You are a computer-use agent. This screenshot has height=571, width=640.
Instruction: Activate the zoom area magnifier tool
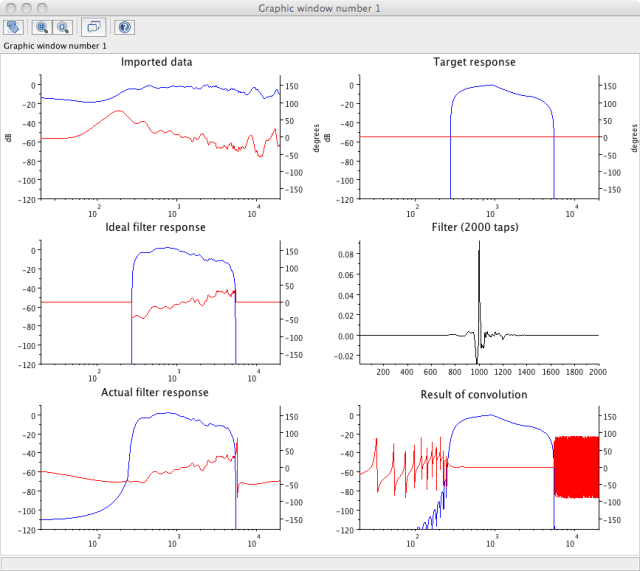tap(42, 27)
